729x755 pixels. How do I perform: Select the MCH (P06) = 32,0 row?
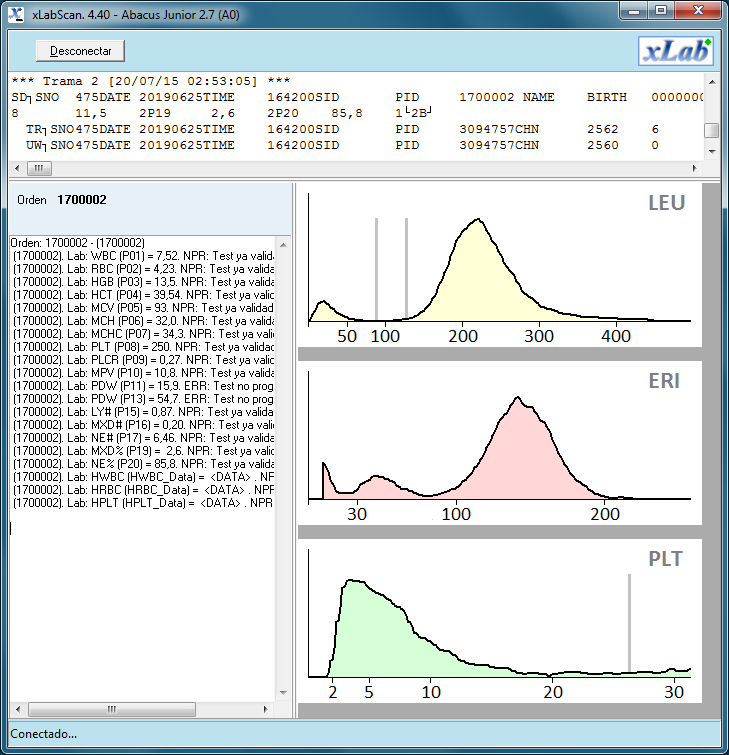[143, 321]
